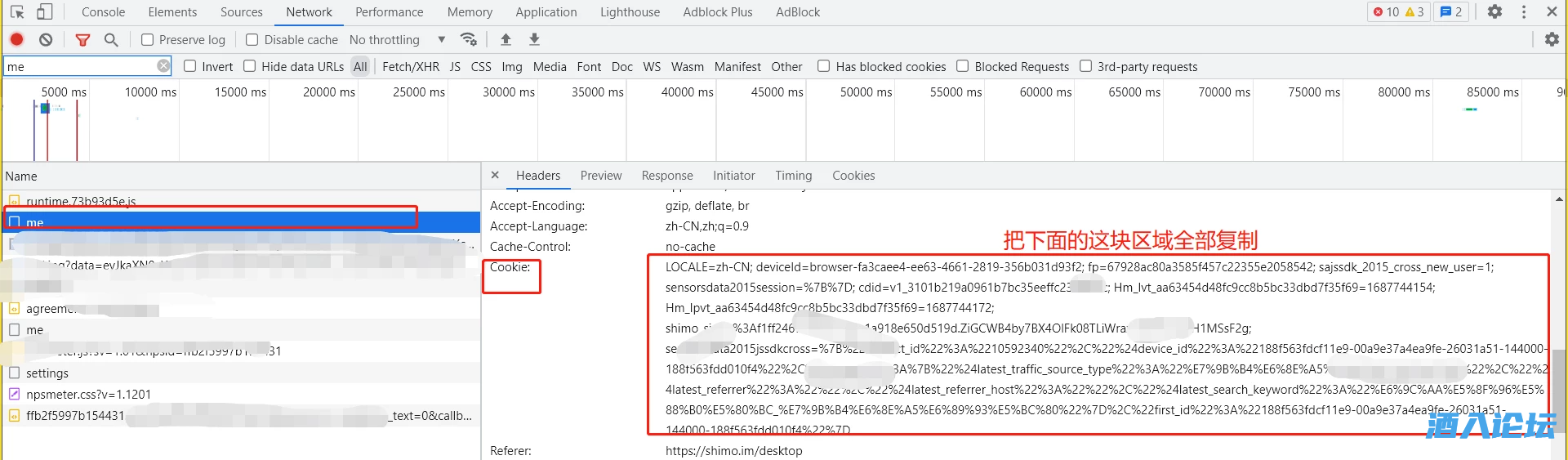Viewport: 1568px width, 460px height.
Task: Open DevTools settings gear in top bar
Action: [x=1494, y=12]
